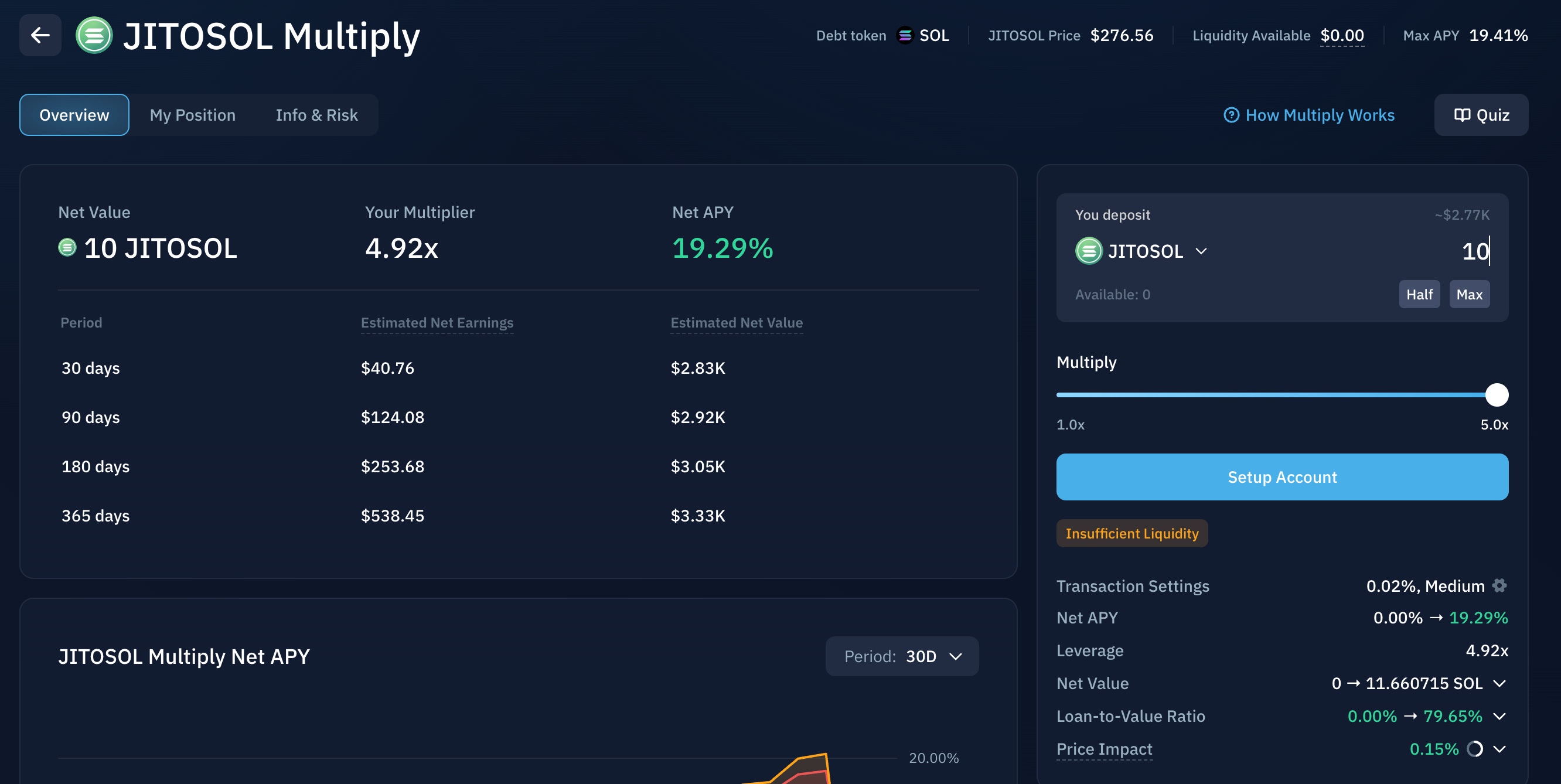This screenshot has width=1561, height=784.
Task: Click the Price Impact label
Action: (x=1104, y=749)
